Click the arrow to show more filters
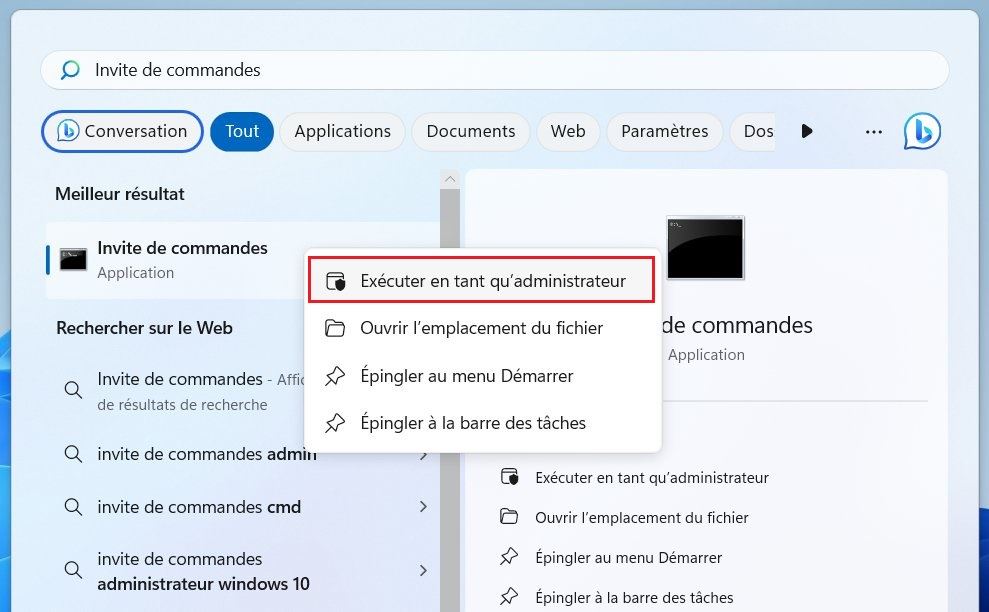Screen dimensions: 989x612 807,131
